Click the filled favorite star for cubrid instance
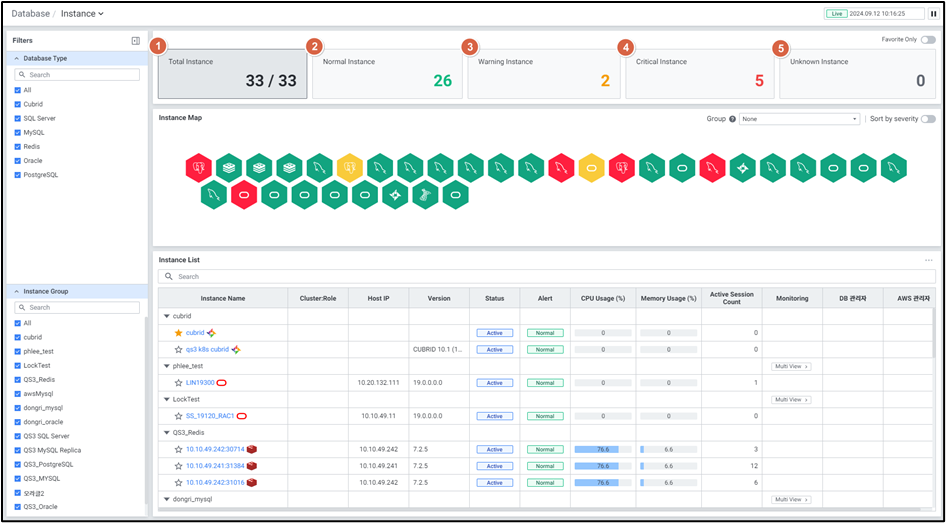The width and height of the screenshot is (946, 523). click(x=178, y=333)
